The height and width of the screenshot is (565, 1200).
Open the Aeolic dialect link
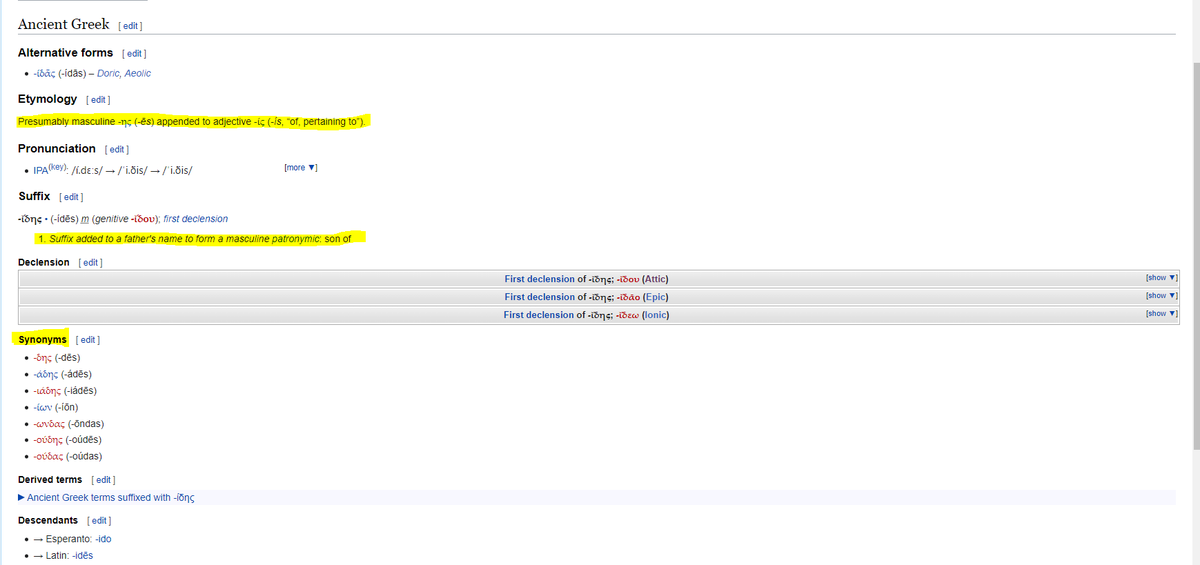point(139,74)
